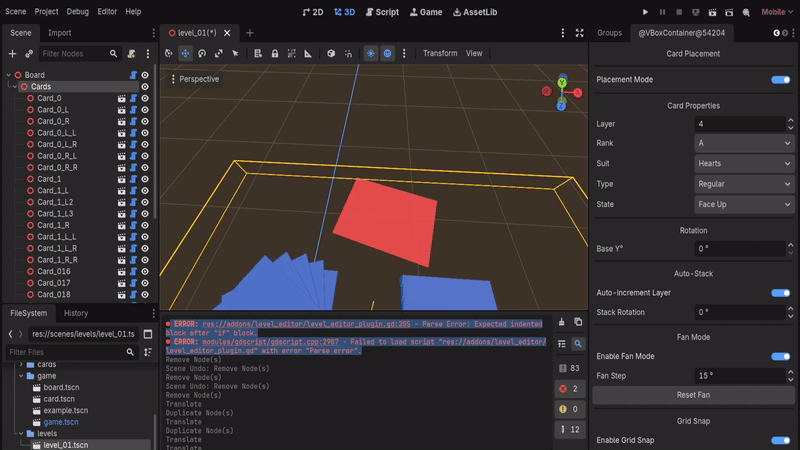Turn off Auto-Increment Layer toggle
The width and height of the screenshot is (800, 450).
pyautogui.click(x=780, y=293)
